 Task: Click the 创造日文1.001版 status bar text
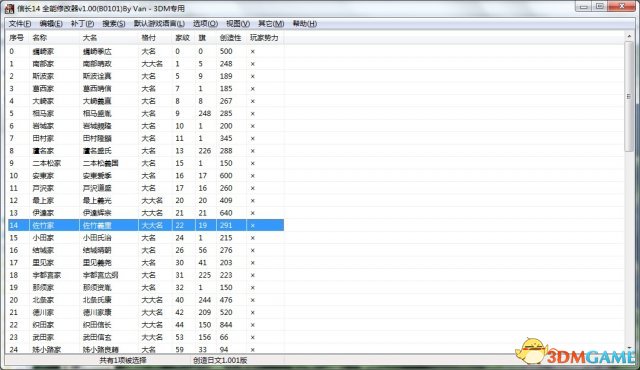220,361
